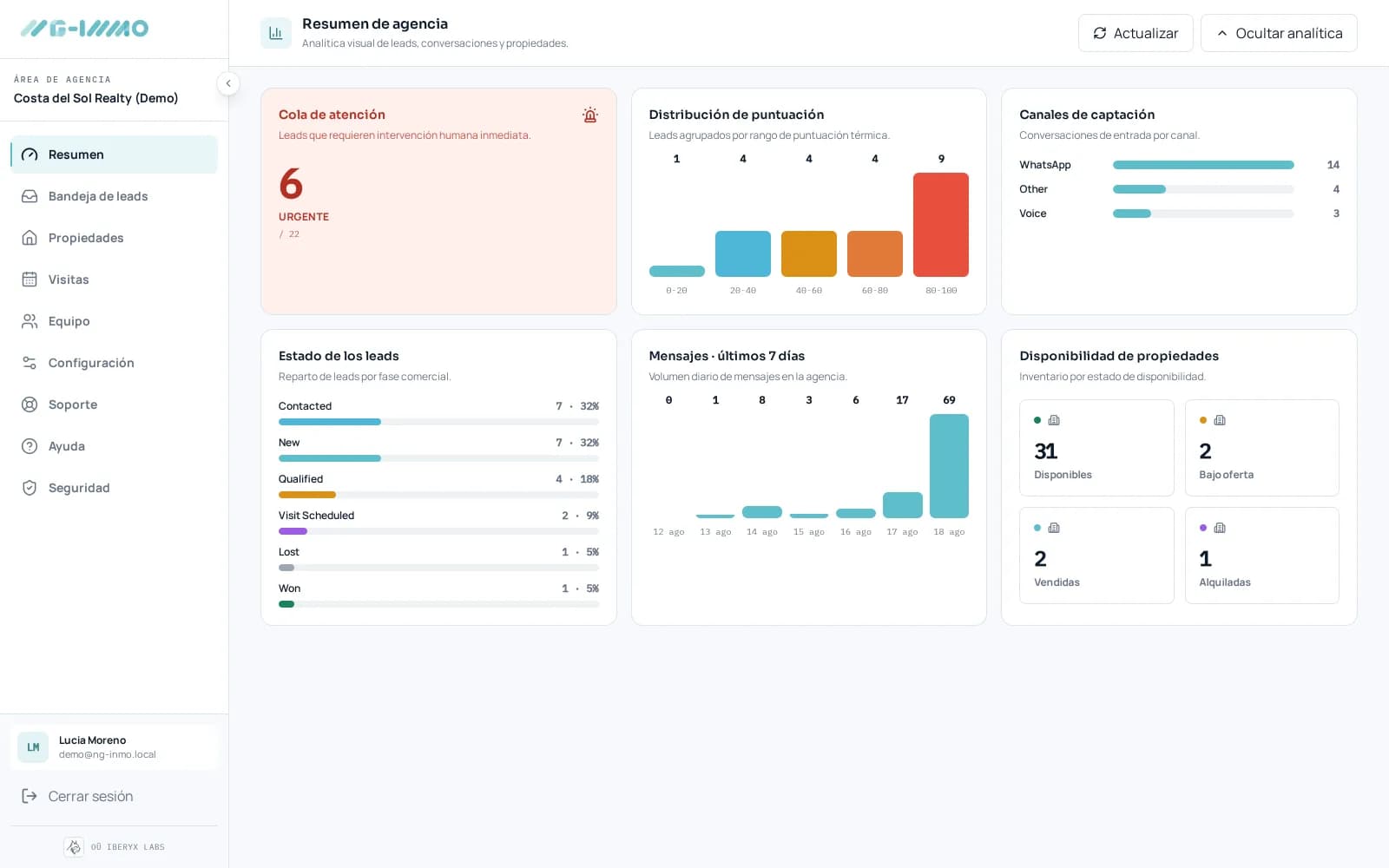Click the Lost lead status row
Viewport: 1389px width, 868px height.
coord(438,559)
